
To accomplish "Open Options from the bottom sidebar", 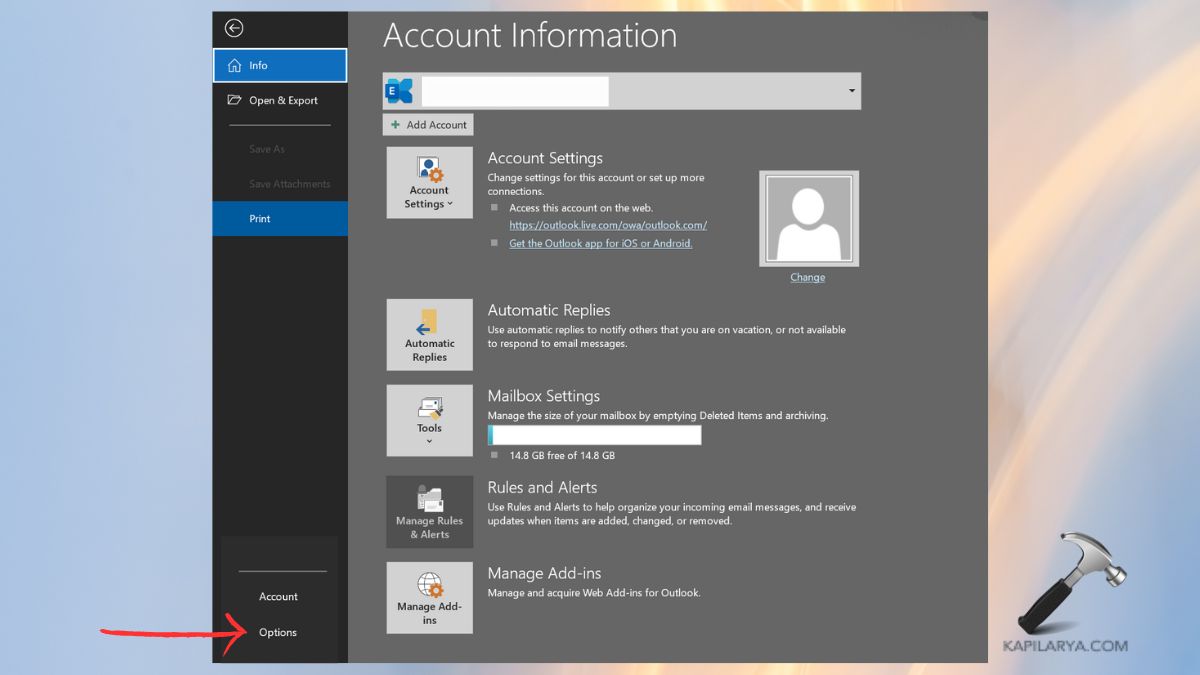I will pos(277,632).
